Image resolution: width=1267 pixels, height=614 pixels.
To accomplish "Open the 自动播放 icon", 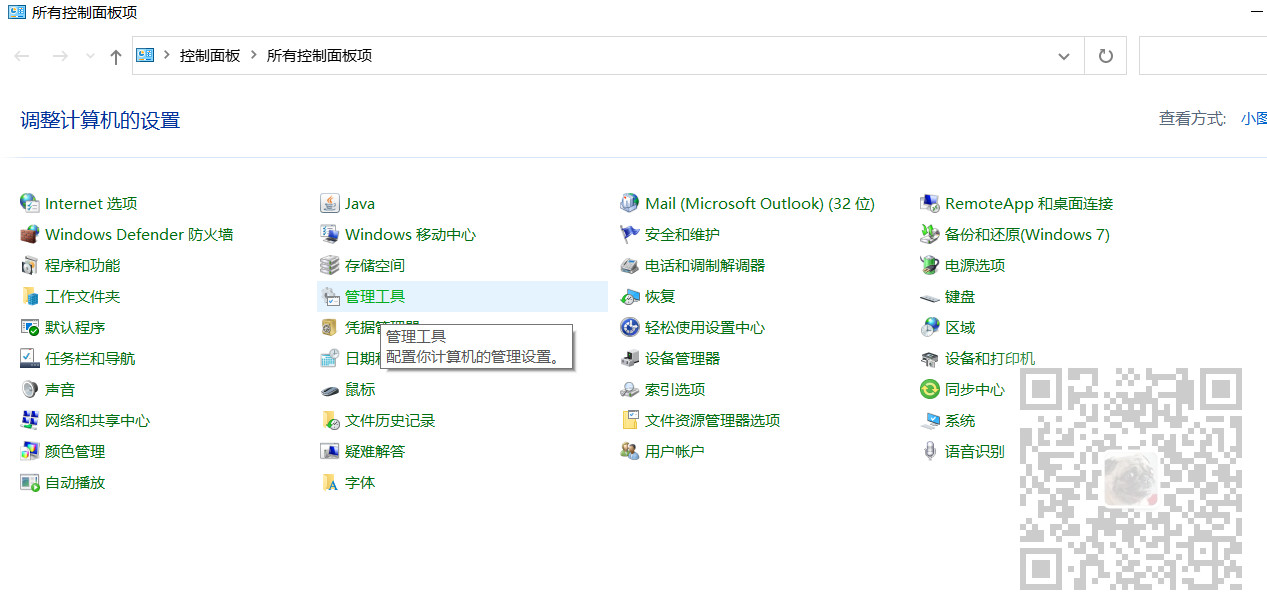I will point(29,482).
